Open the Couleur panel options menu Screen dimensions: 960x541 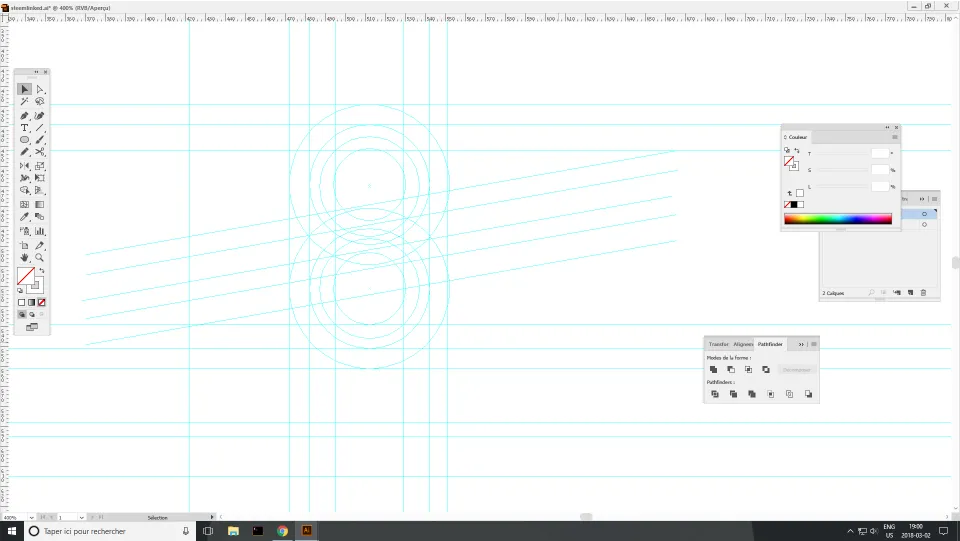pyautogui.click(x=894, y=137)
